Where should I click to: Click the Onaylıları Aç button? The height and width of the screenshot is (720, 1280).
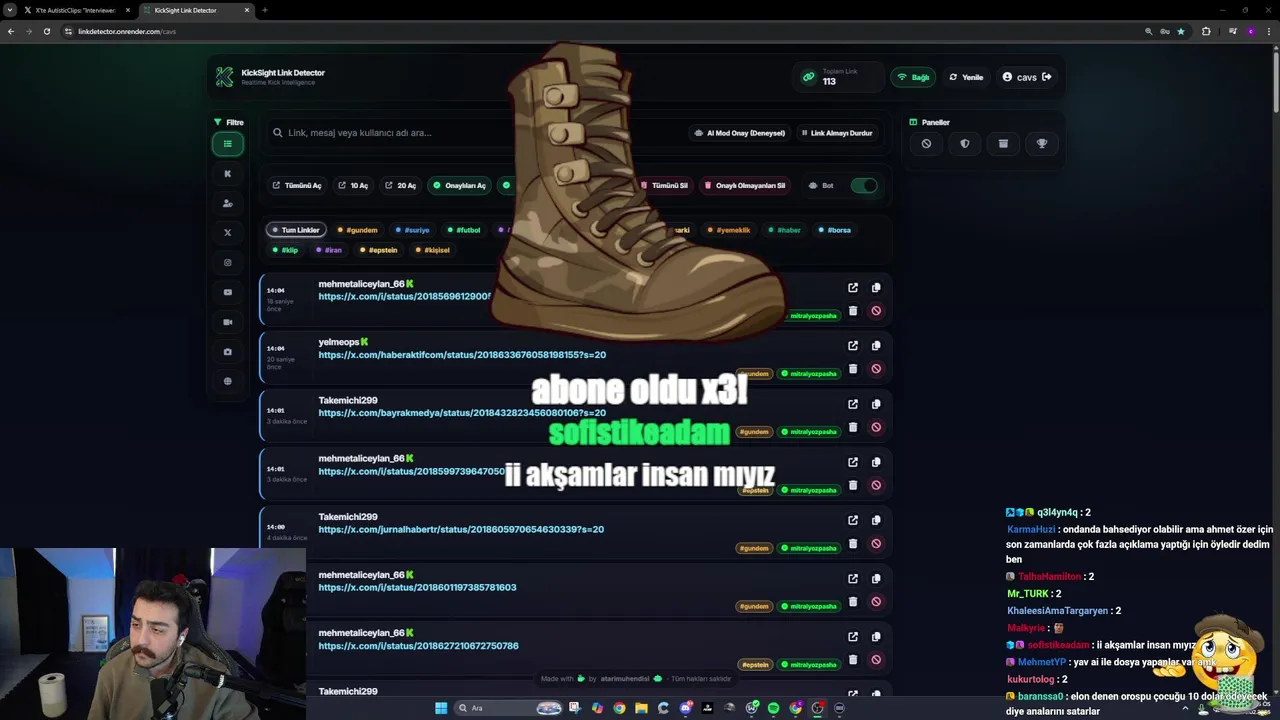[459, 185]
